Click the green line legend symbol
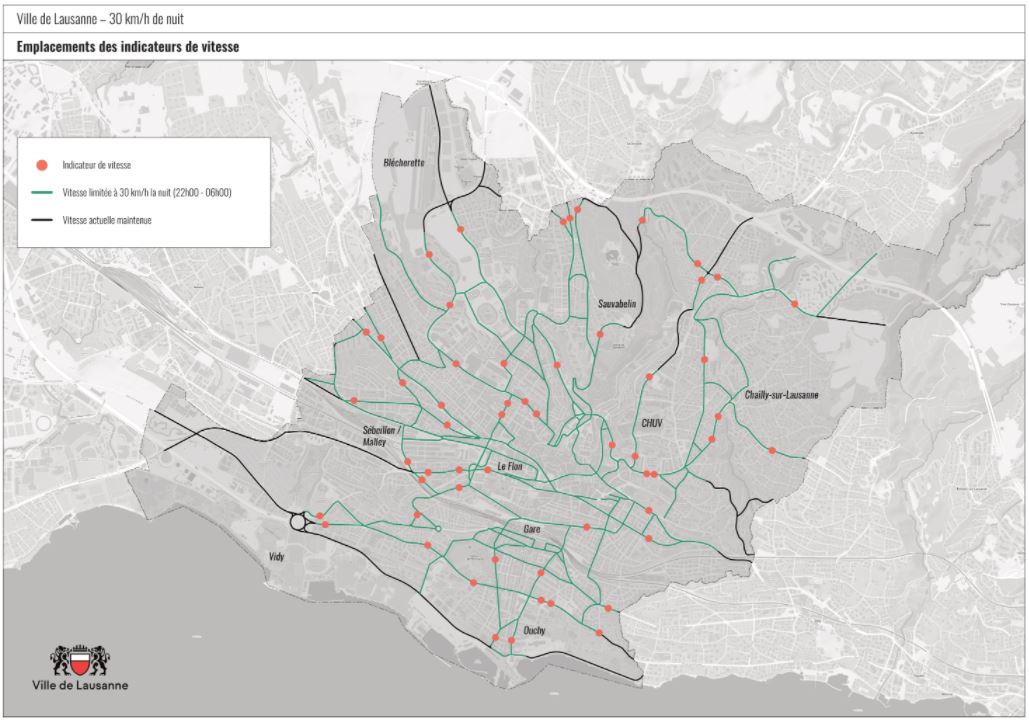The width and height of the screenshot is (1029, 722). pos(41,193)
